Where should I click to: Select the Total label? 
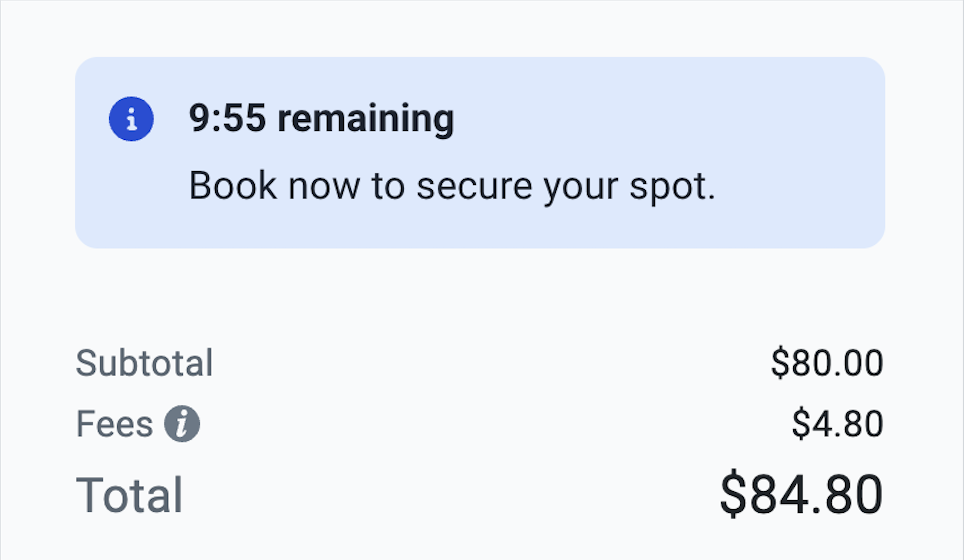(x=129, y=495)
